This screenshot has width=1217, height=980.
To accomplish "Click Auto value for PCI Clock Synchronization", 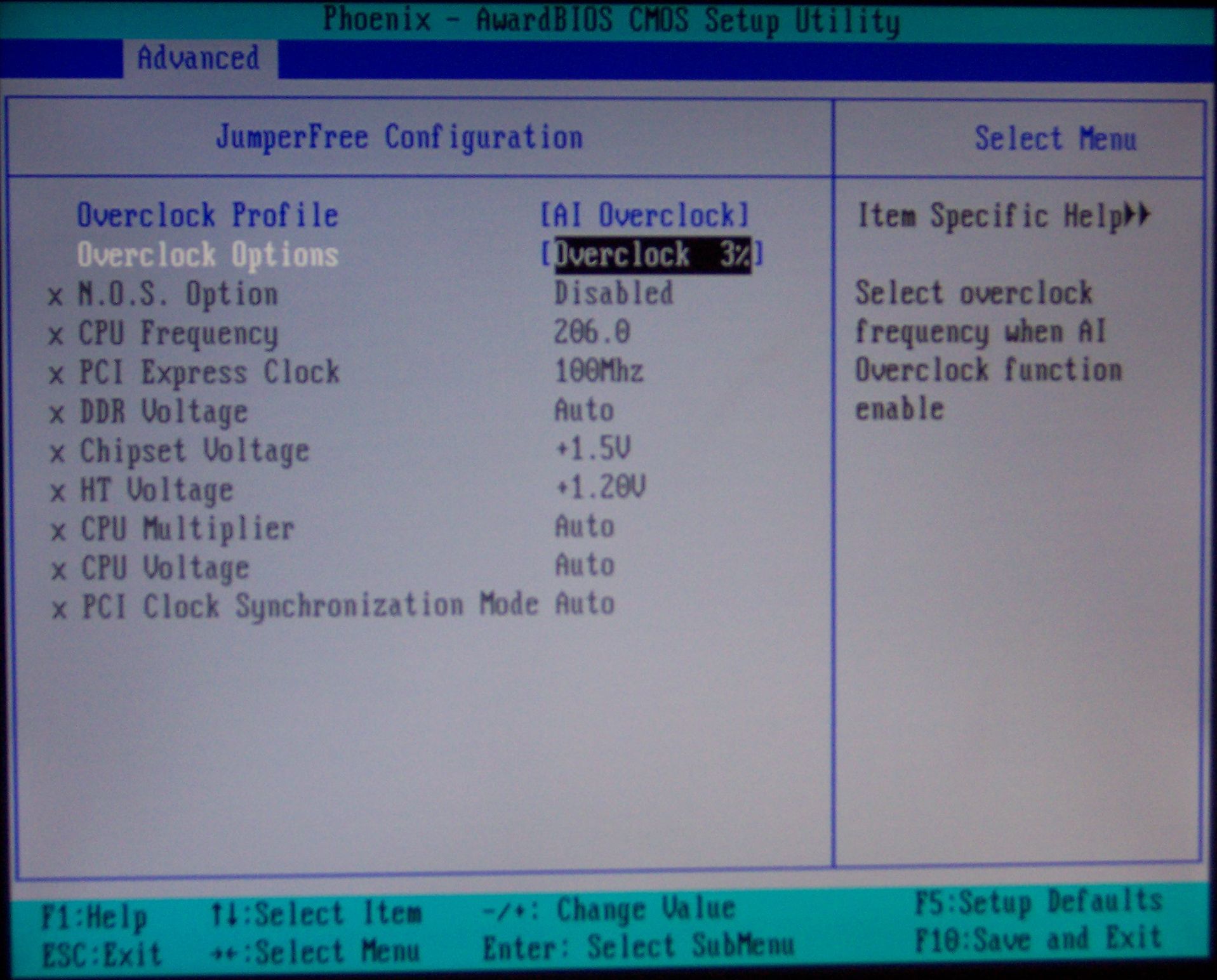I will pos(585,604).
